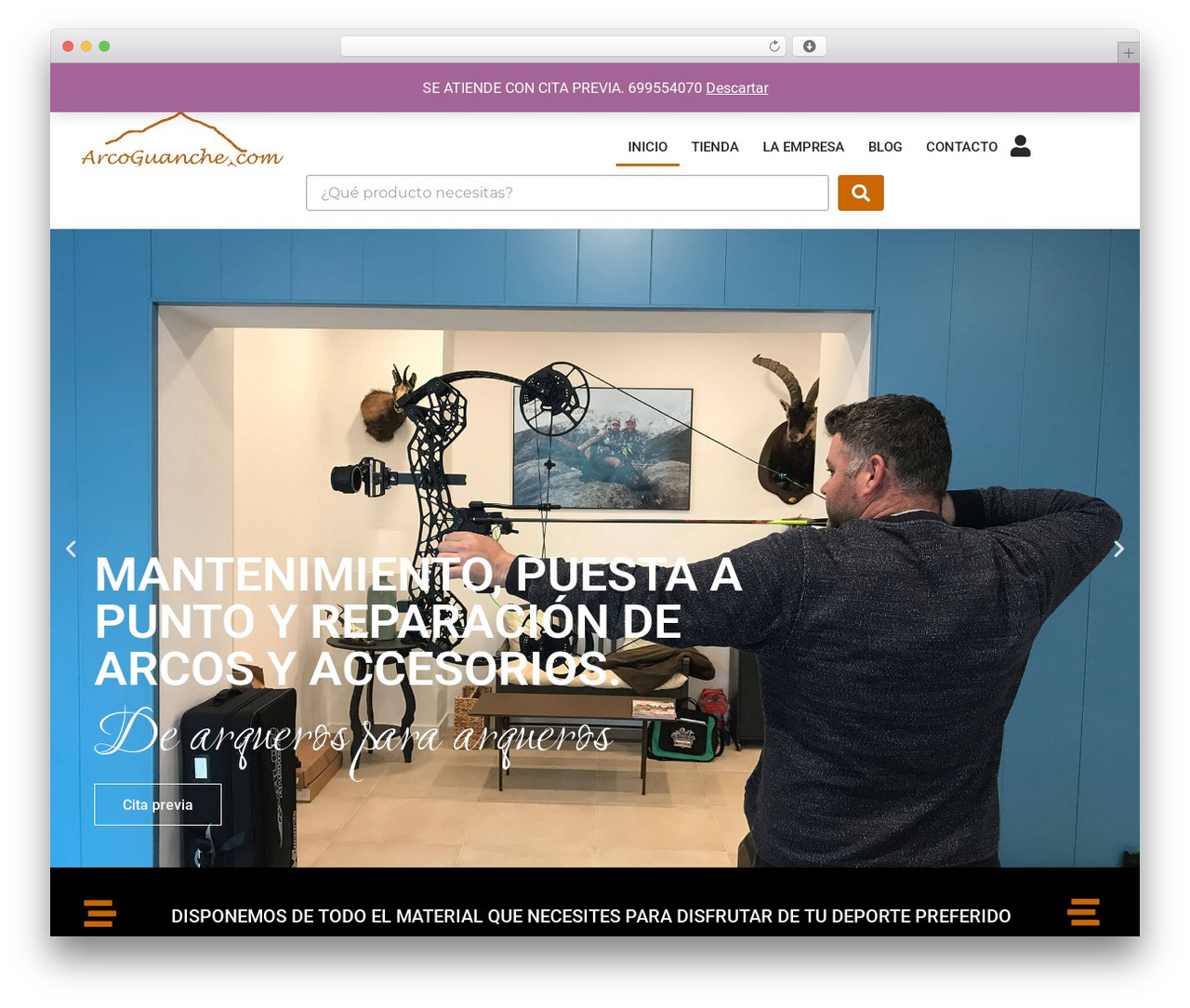1190x1008 pixels.
Task: Open the browser downloads icon
Action: click(809, 46)
